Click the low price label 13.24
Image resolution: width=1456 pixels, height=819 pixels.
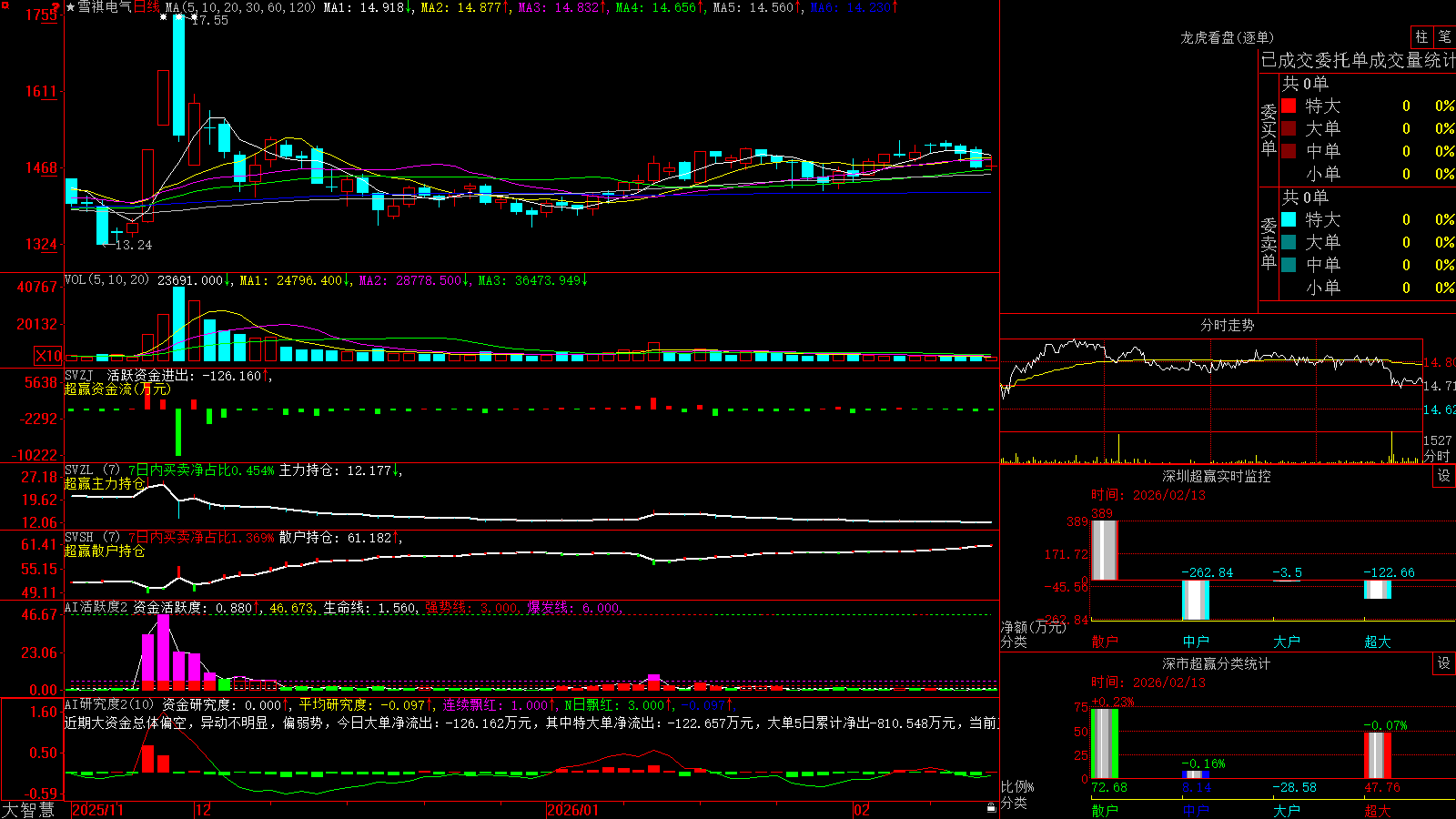[x=134, y=245]
